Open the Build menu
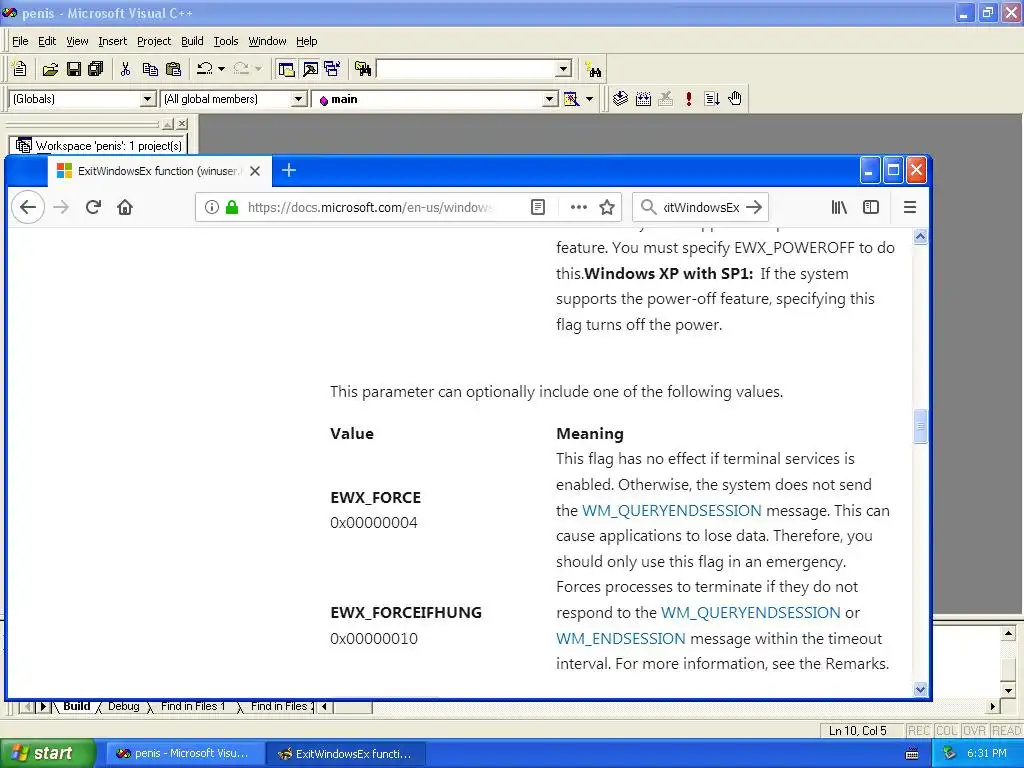This screenshot has height=768, width=1024. pos(192,41)
